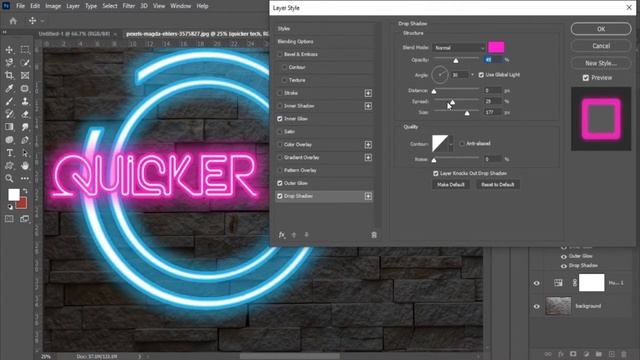
Task: Enable the Stroke effect checkbox
Action: (x=280, y=93)
